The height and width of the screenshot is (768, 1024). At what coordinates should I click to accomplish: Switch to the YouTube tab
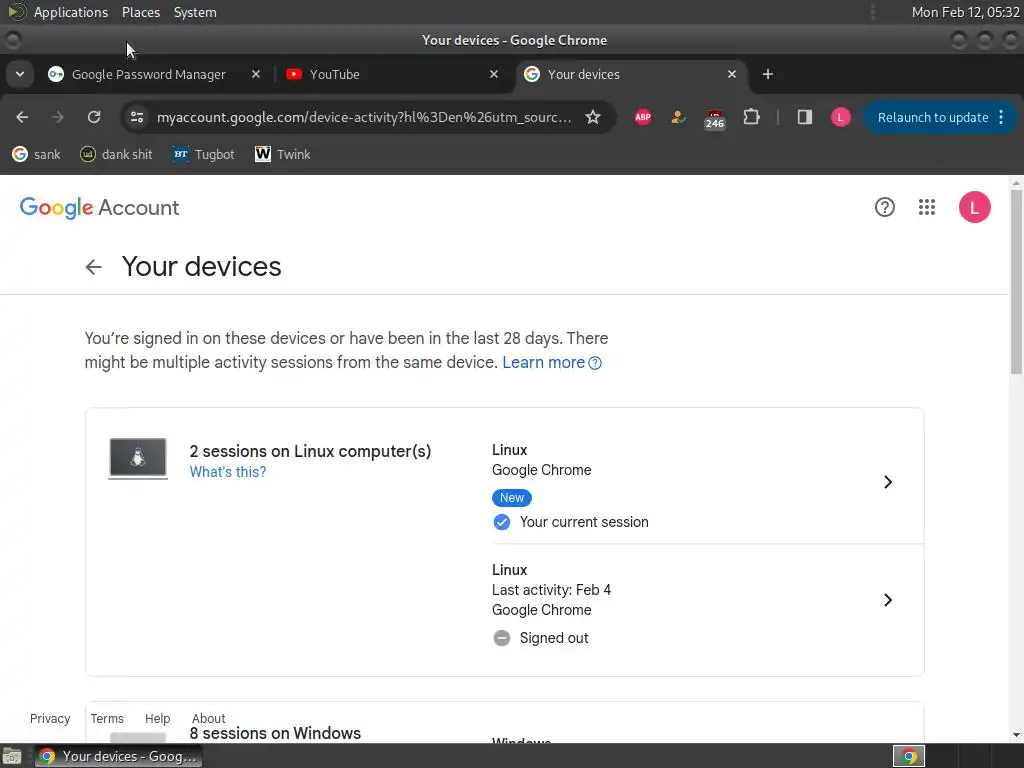pos(392,74)
